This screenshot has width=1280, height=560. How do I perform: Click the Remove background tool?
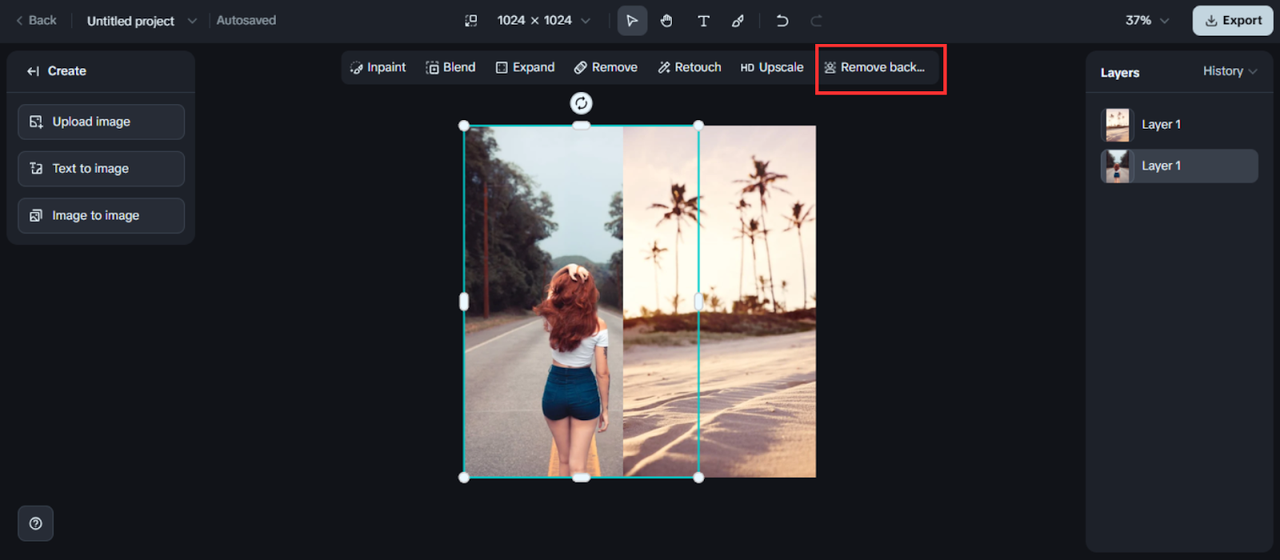pyautogui.click(x=875, y=68)
